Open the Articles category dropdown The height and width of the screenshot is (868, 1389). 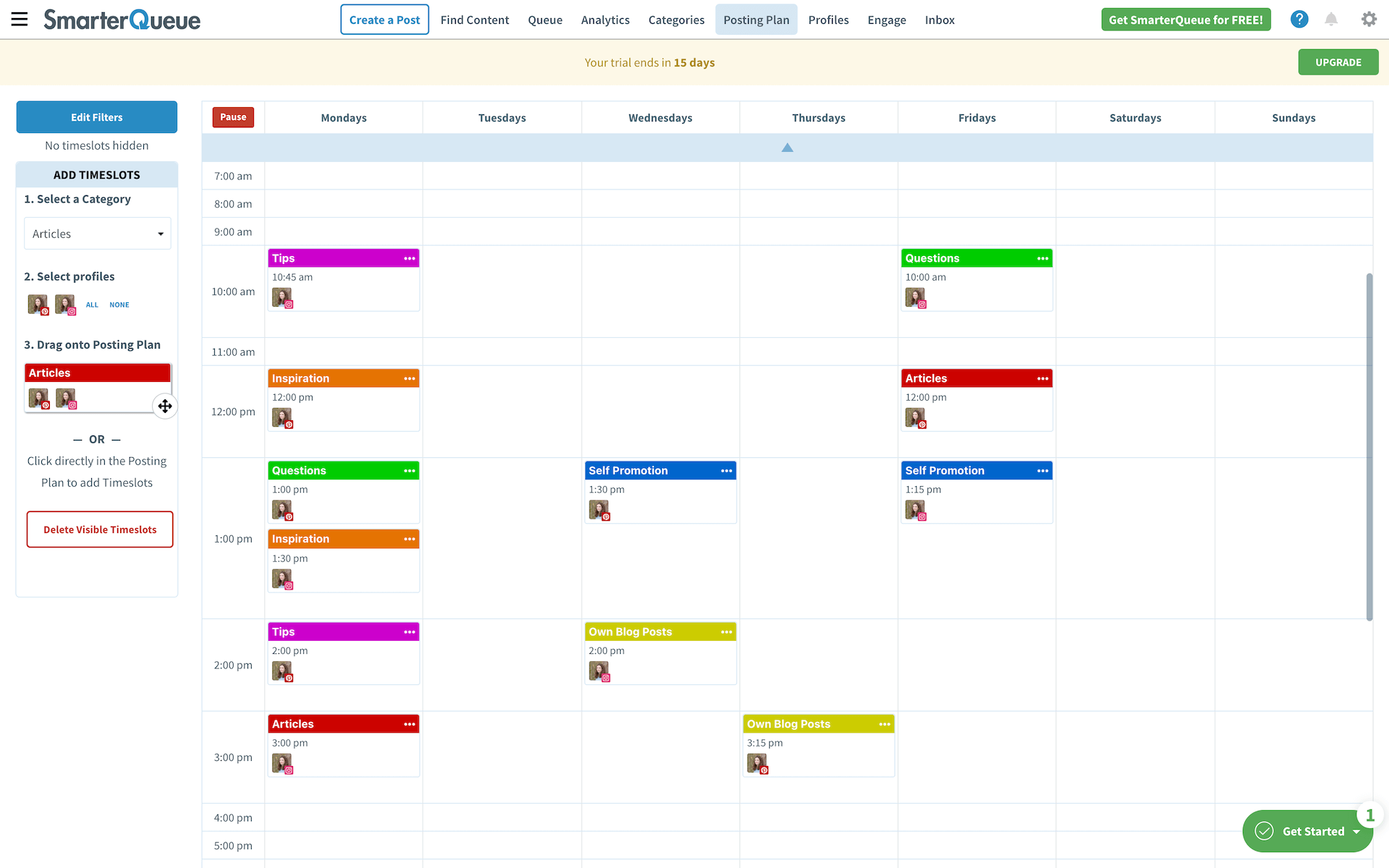(98, 234)
